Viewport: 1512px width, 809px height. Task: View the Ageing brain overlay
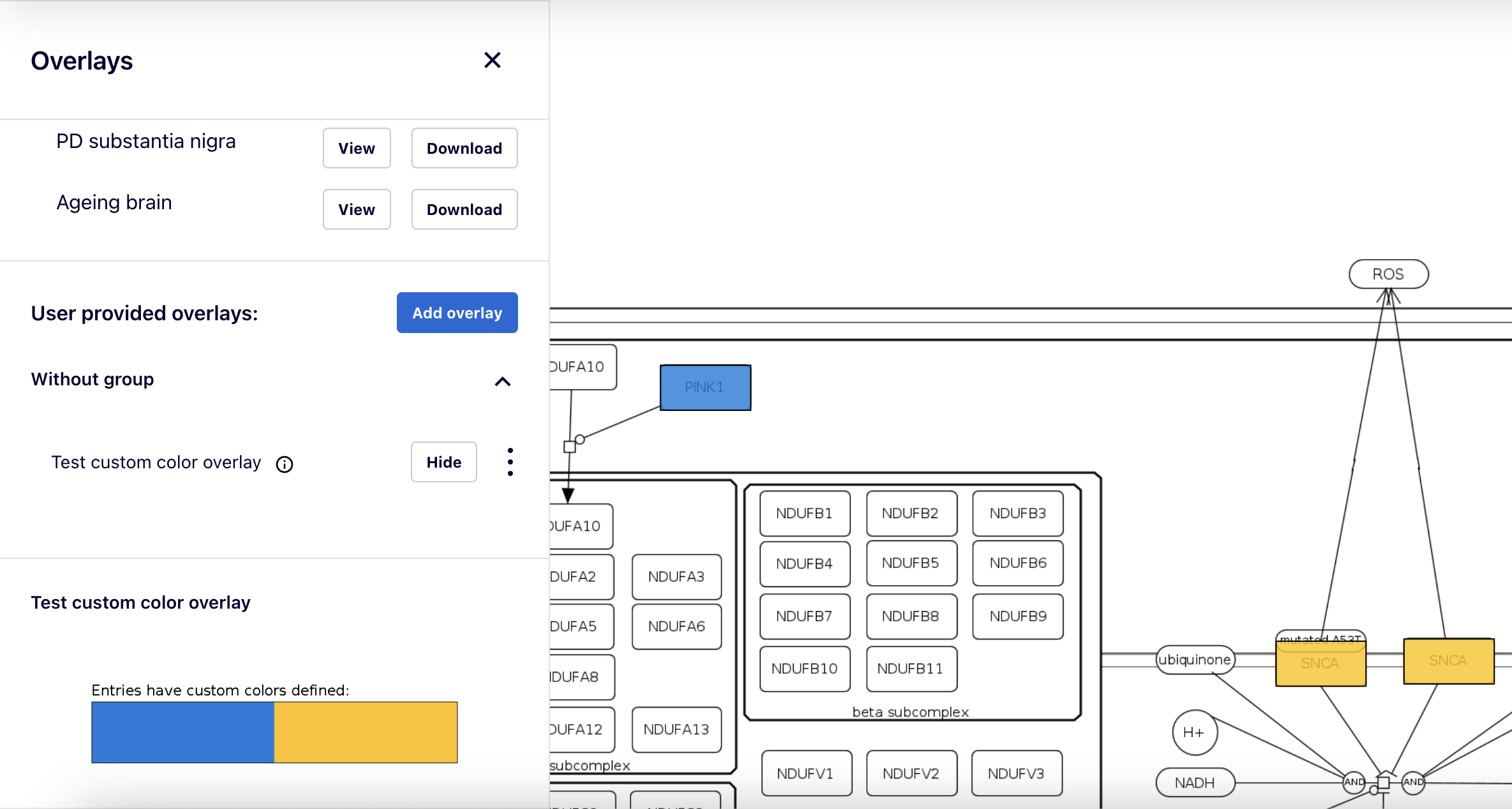pos(356,209)
